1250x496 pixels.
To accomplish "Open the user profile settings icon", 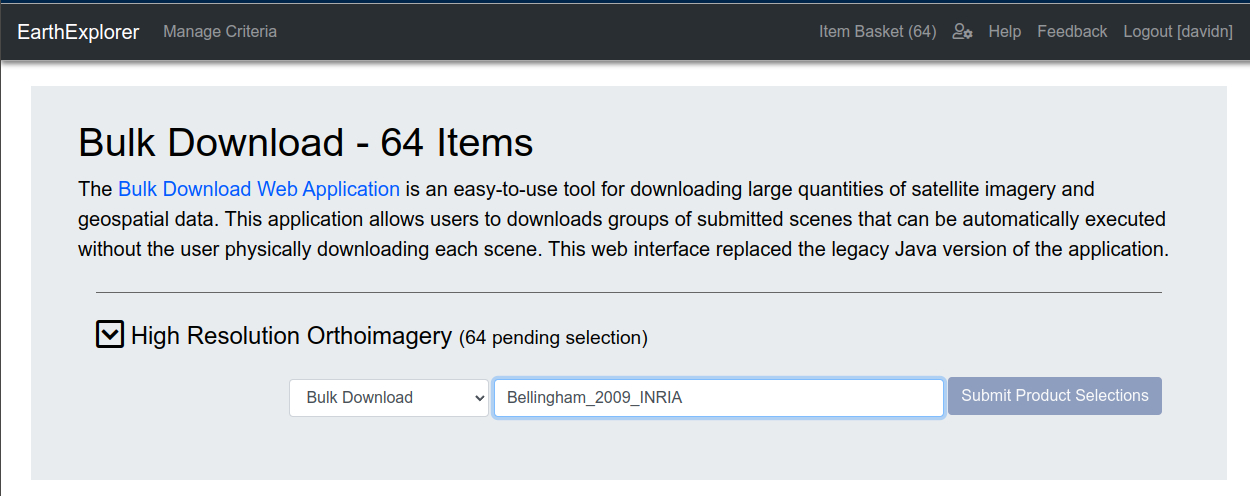I will tap(962, 32).
